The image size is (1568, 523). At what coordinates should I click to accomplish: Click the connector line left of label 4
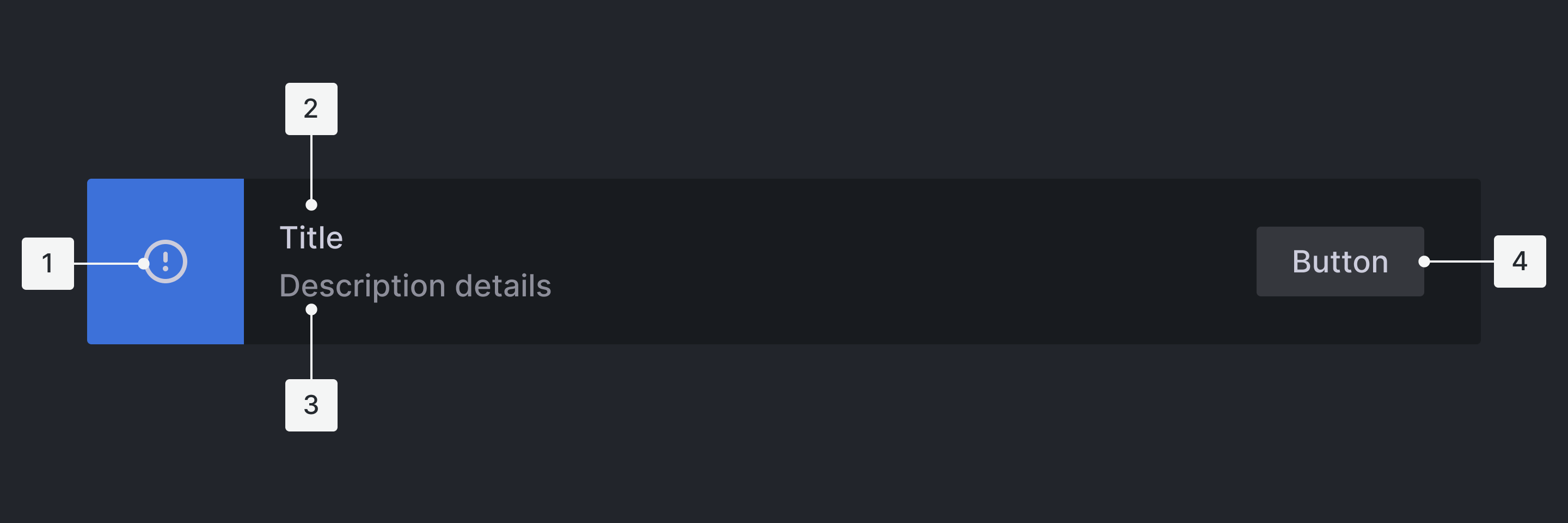[1461, 262]
